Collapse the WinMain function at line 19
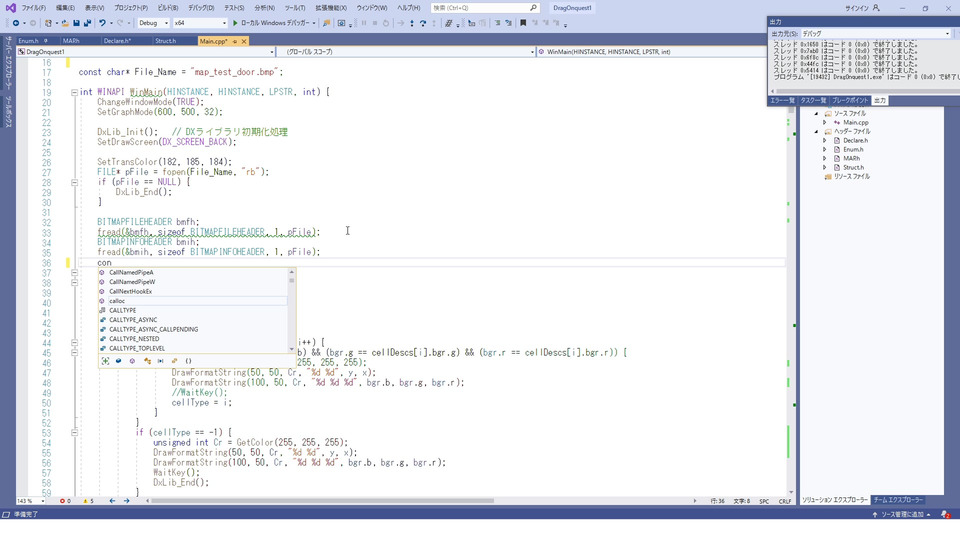The image size is (960, 540). point(74,92)
